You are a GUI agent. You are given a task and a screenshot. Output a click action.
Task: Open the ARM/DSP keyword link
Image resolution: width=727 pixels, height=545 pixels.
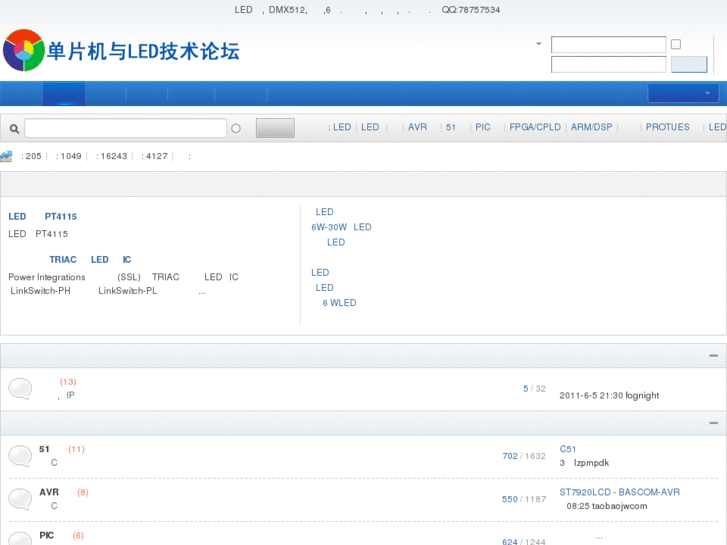[x=592, y=127]
